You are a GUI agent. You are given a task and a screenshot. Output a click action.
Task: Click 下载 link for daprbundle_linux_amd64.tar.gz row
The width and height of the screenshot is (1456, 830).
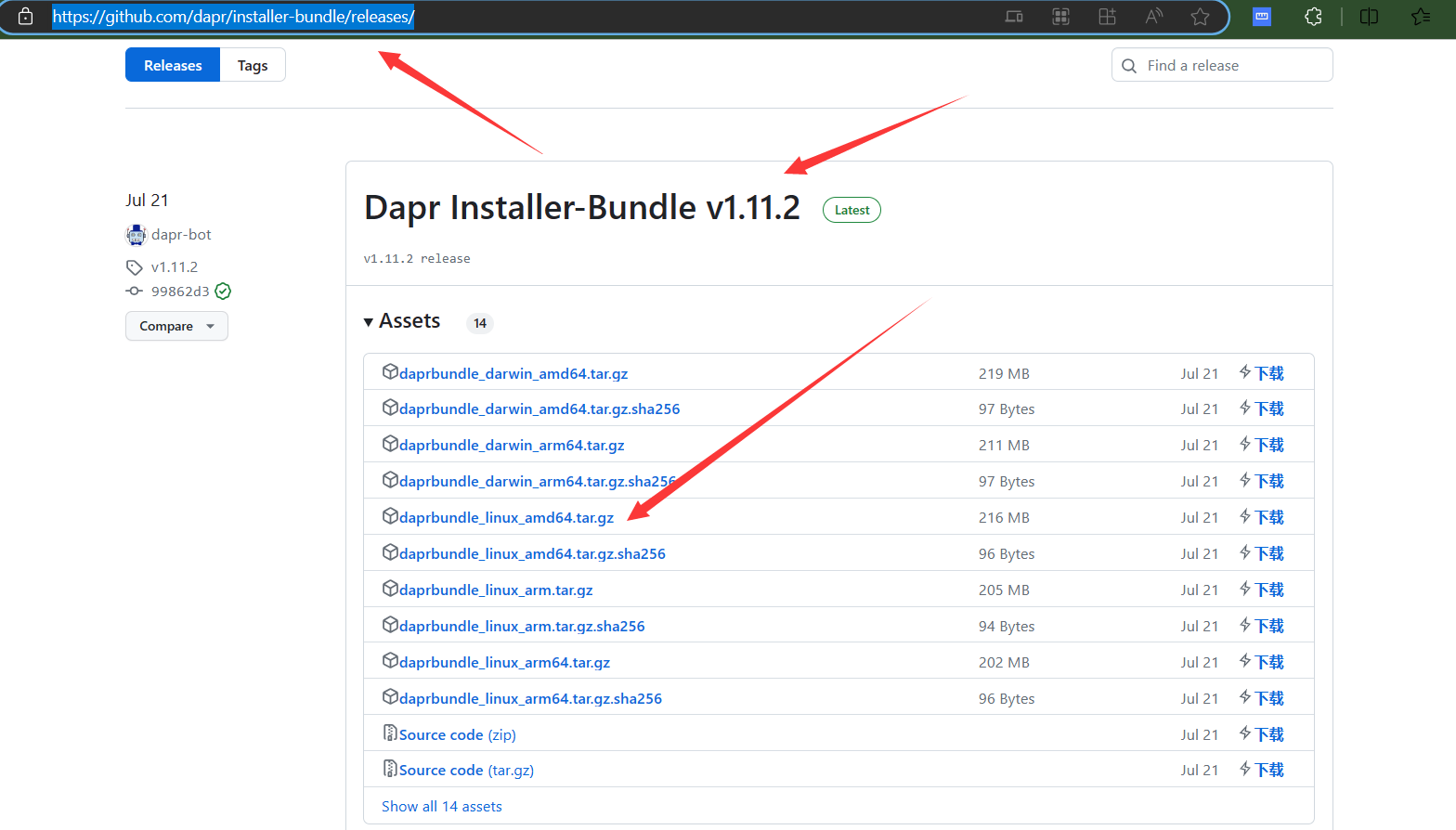tap(1269, 517)
